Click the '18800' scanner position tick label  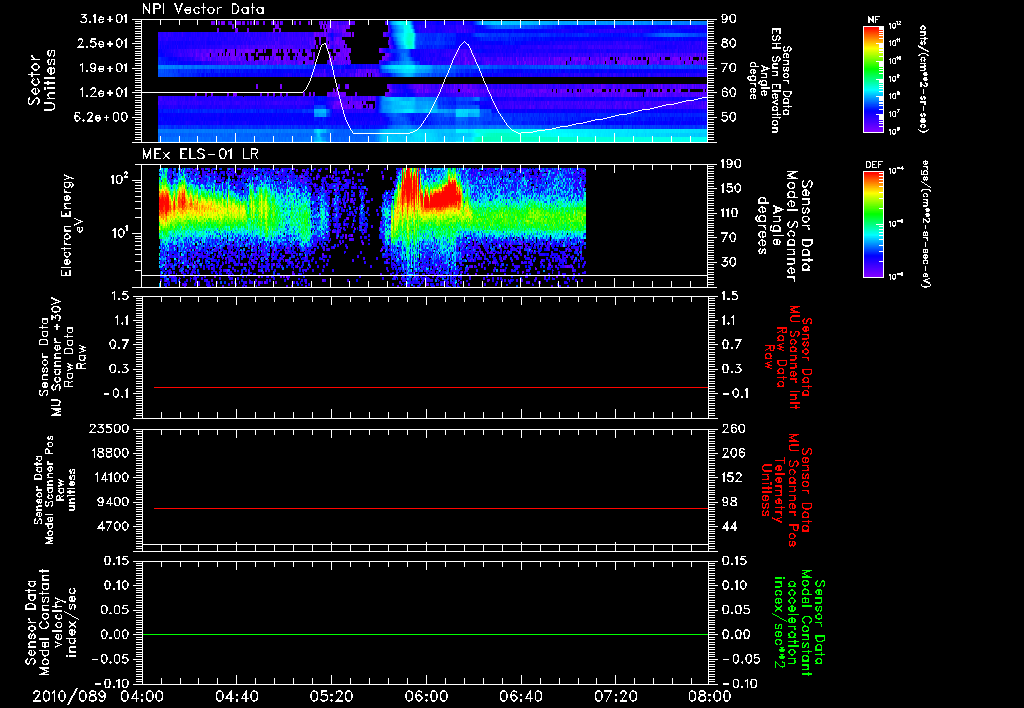point(109,453)
